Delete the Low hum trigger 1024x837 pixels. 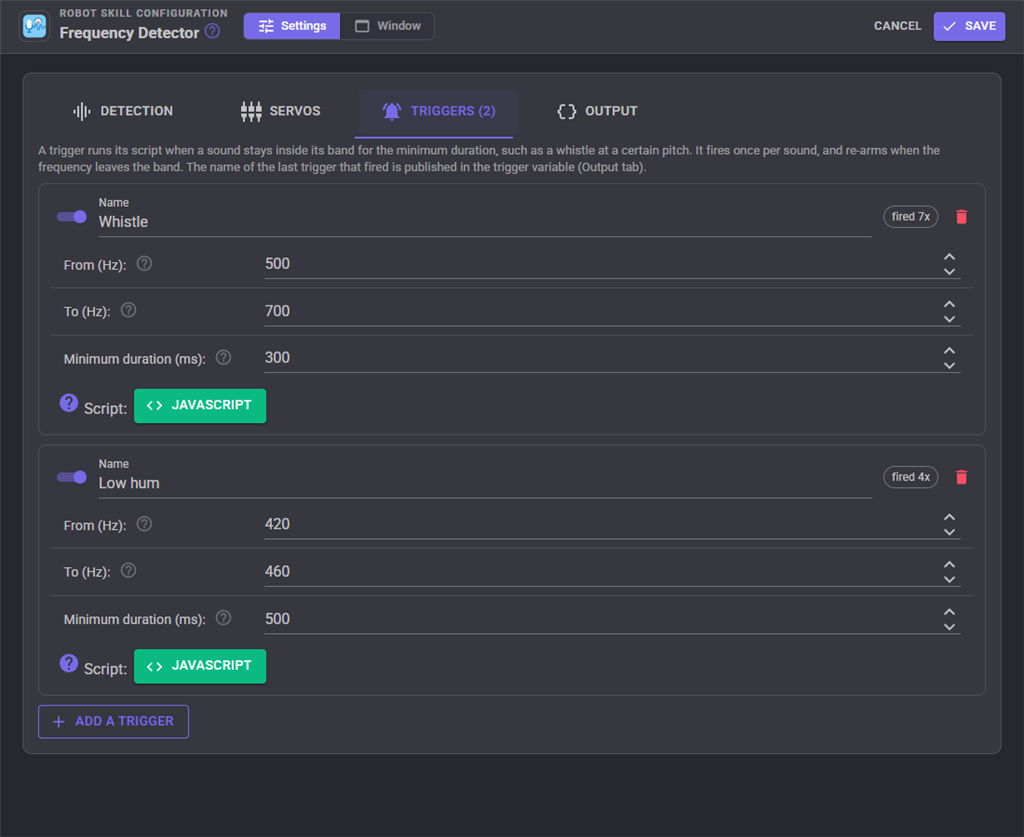tap(961, 477)
